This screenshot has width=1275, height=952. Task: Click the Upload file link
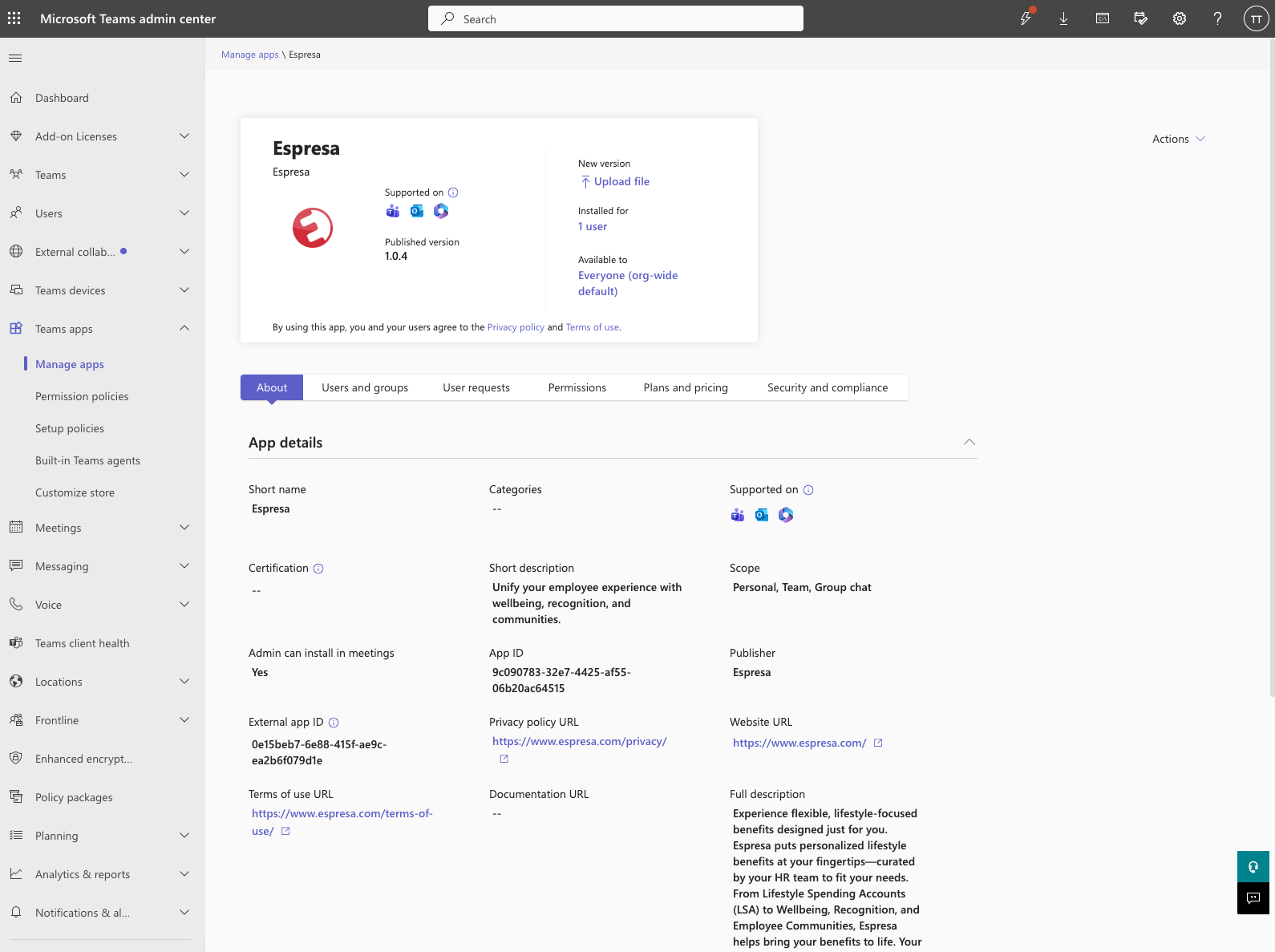[614, 182]
